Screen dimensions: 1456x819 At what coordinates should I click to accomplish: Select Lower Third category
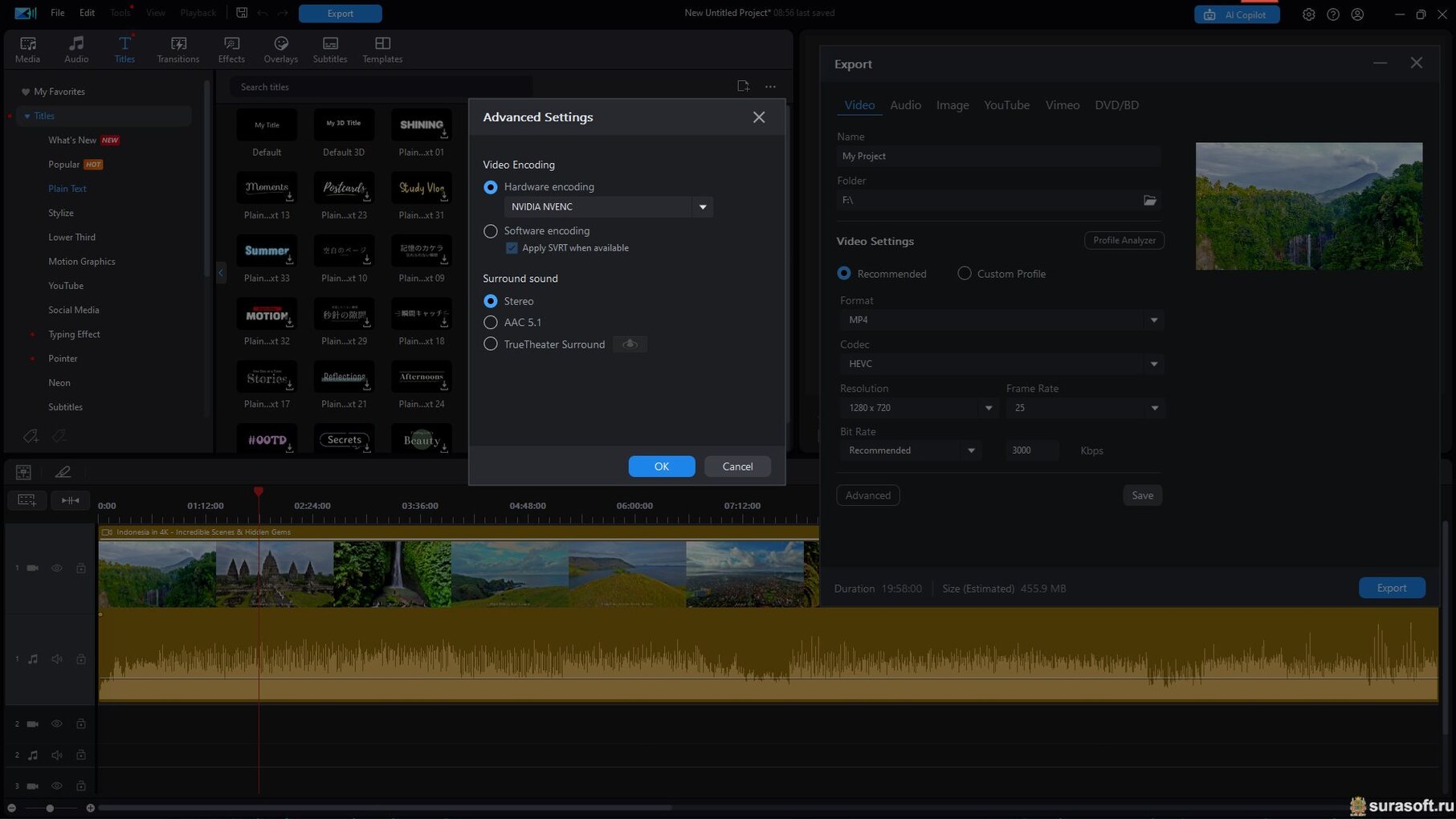pos(71,238)
